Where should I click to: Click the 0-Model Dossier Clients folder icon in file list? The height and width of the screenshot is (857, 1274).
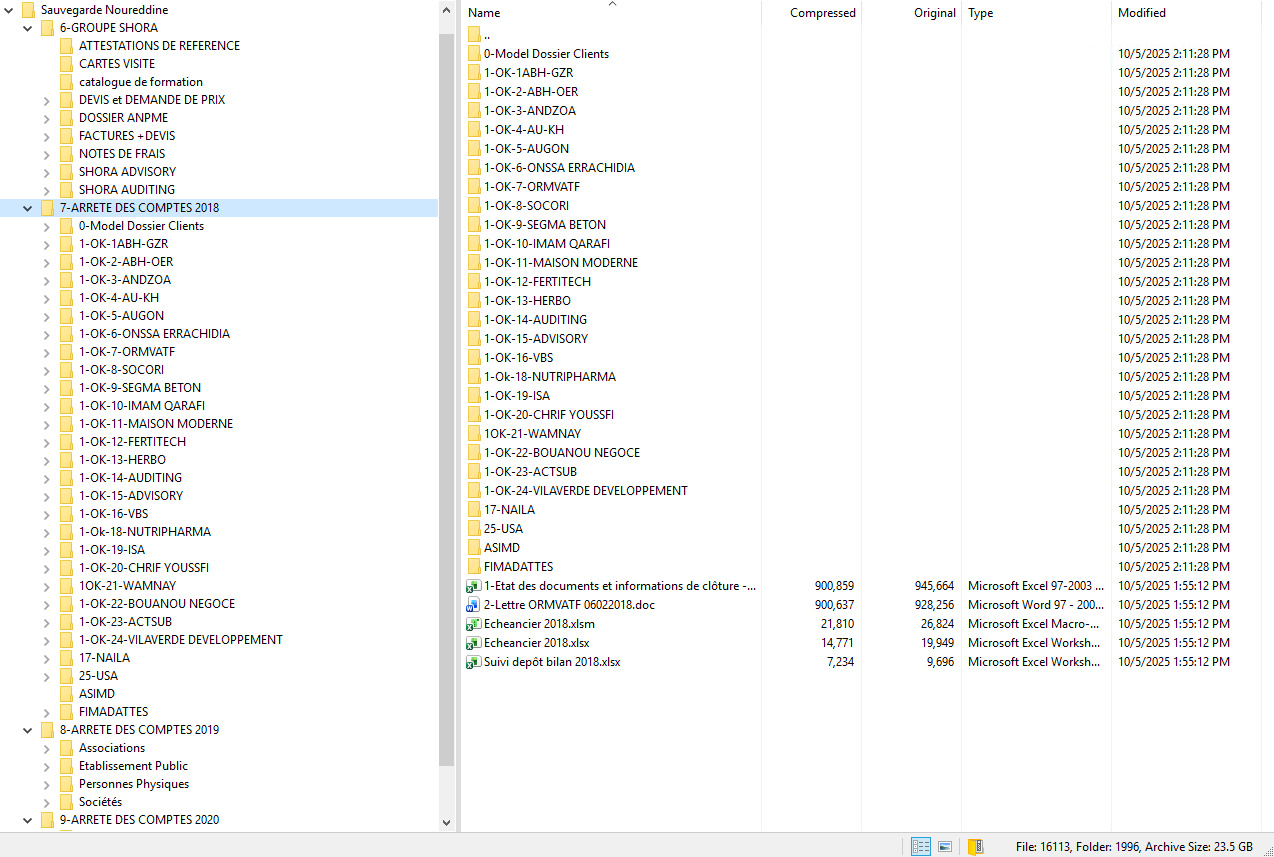click(x=474, y=54)
